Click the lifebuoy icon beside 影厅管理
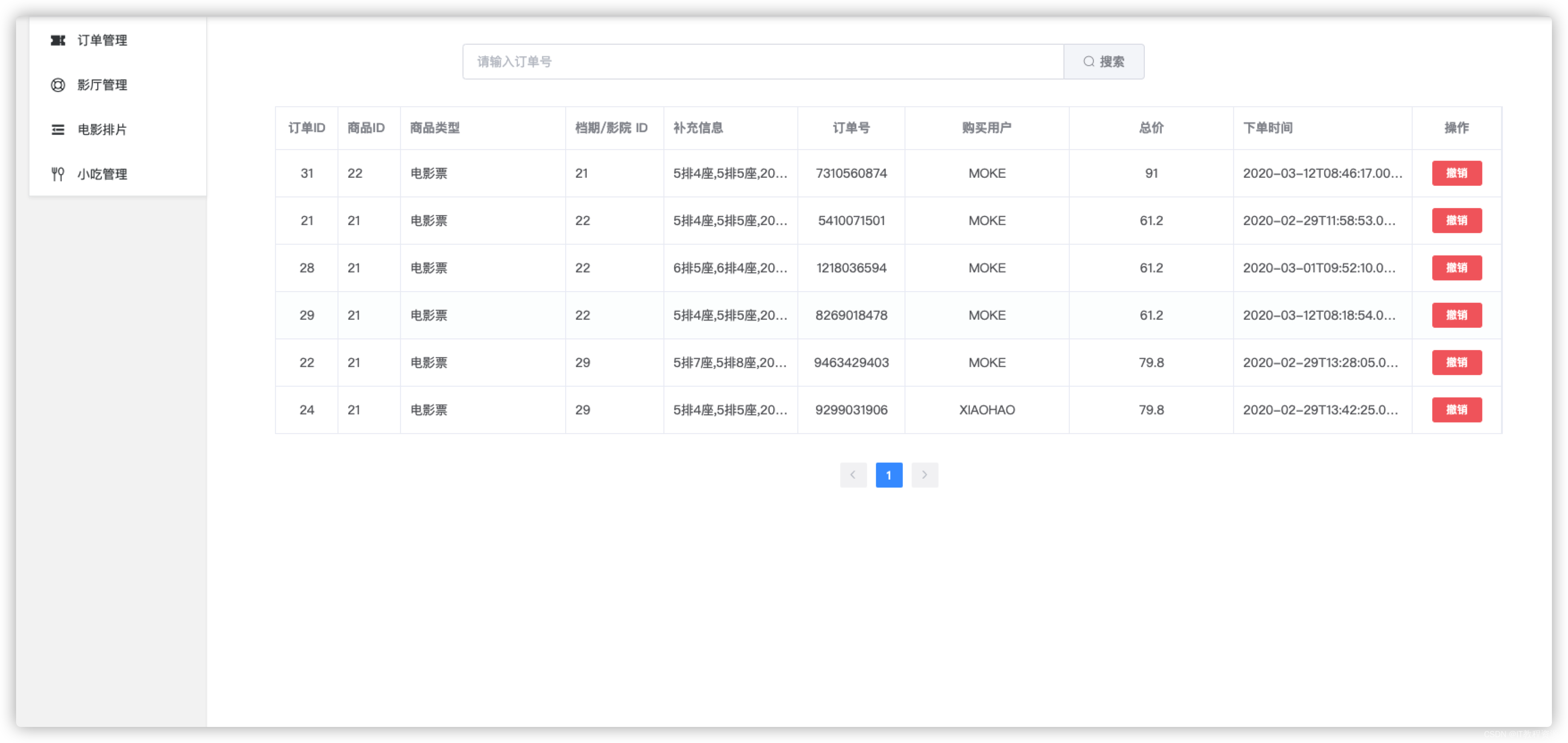1568x743 pixels. 58,84
